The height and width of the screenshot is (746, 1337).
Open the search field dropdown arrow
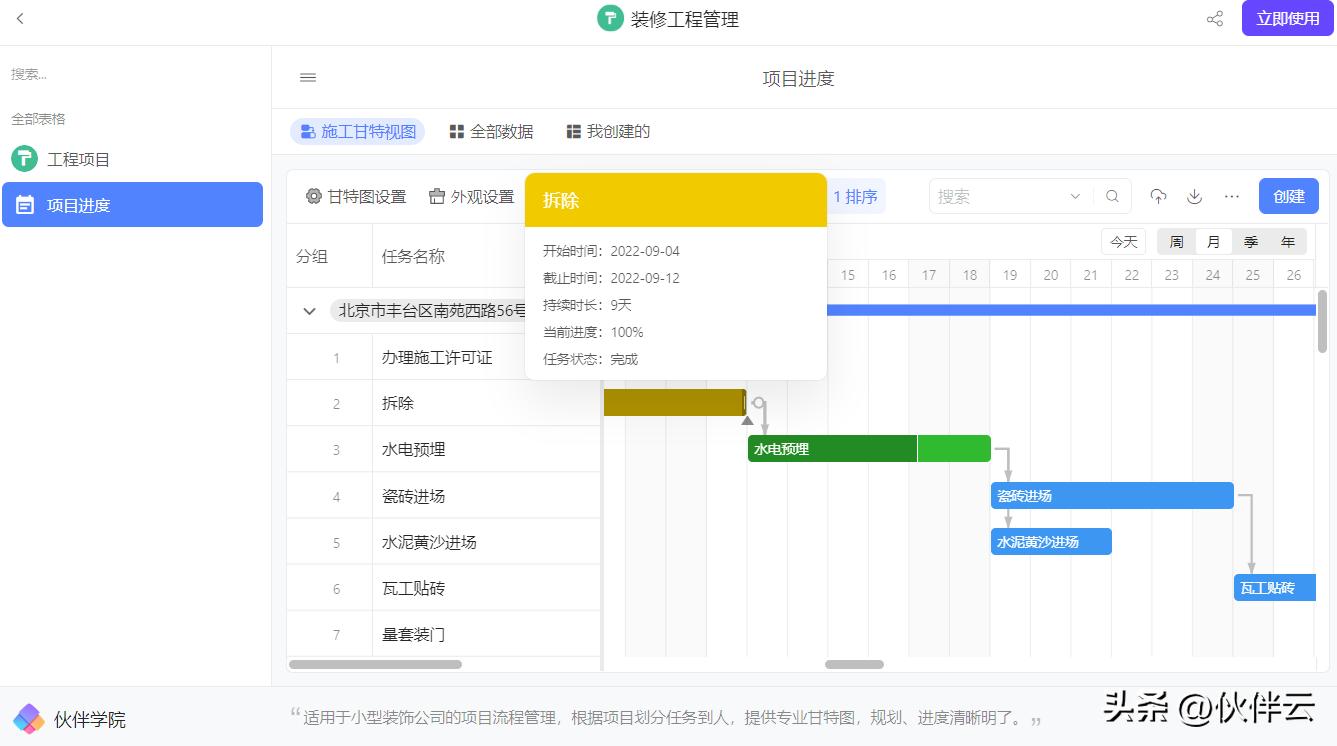1075,196
